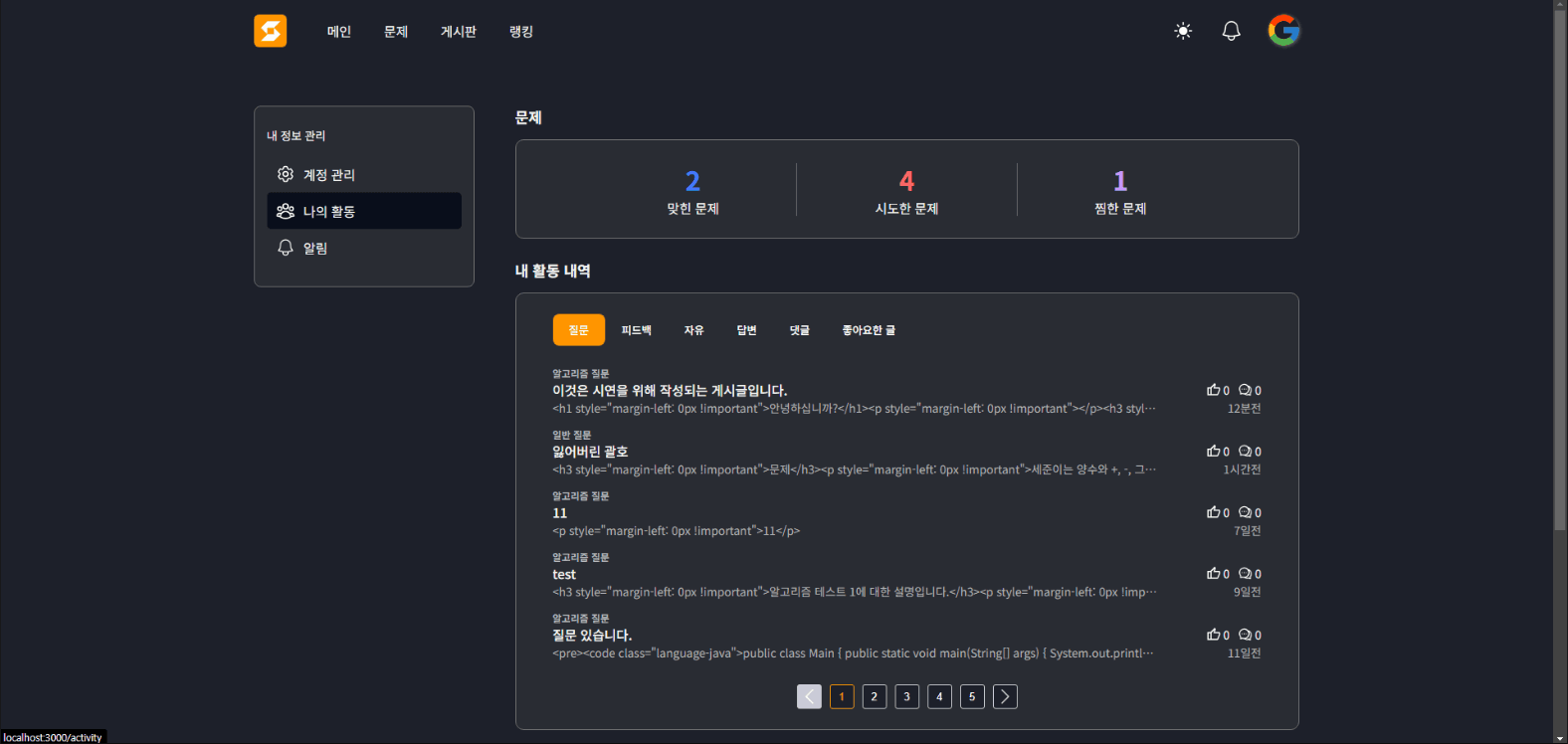
Task: Click the previous page left chevron
Action: point(809,696)
